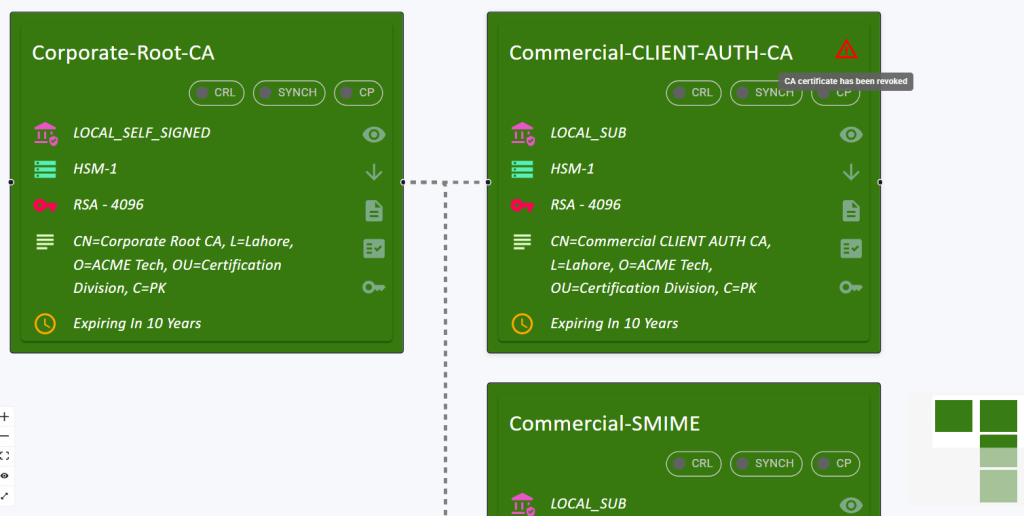Click the checklist icon on Corporate-Root-CA
The image size is (1024, 516).
point(374,249)
